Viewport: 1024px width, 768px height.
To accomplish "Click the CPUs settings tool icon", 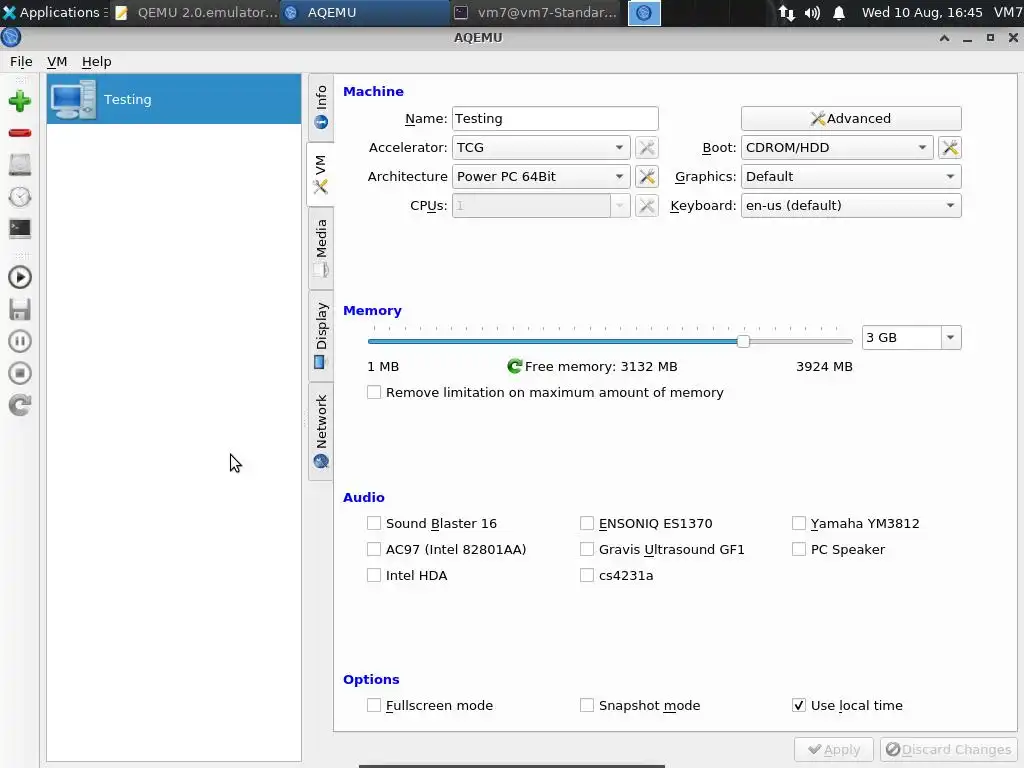I will 647,206.
